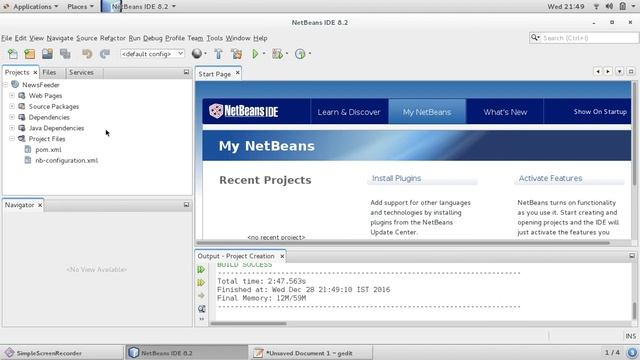
Task: Click the scroll documents right arrow
Action: coord(608,71)
